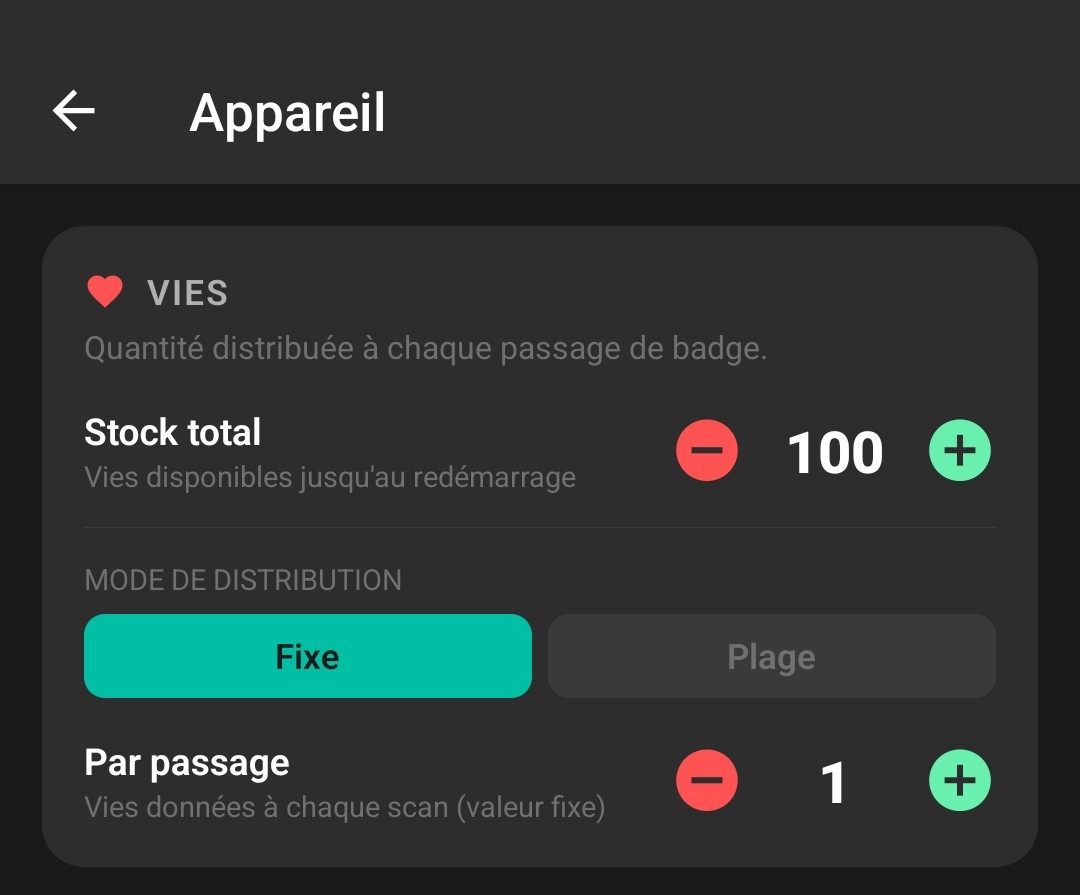Toggle the active mode in MODE DE DISTRIBUTION
Screen dimensions: 1080x895
[x=307, y=656]
